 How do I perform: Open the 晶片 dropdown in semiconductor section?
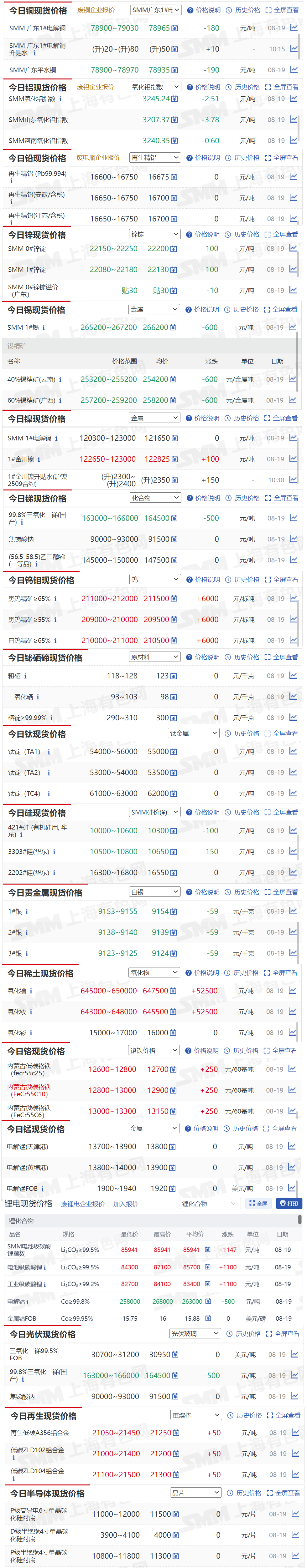click(195, 1493)
